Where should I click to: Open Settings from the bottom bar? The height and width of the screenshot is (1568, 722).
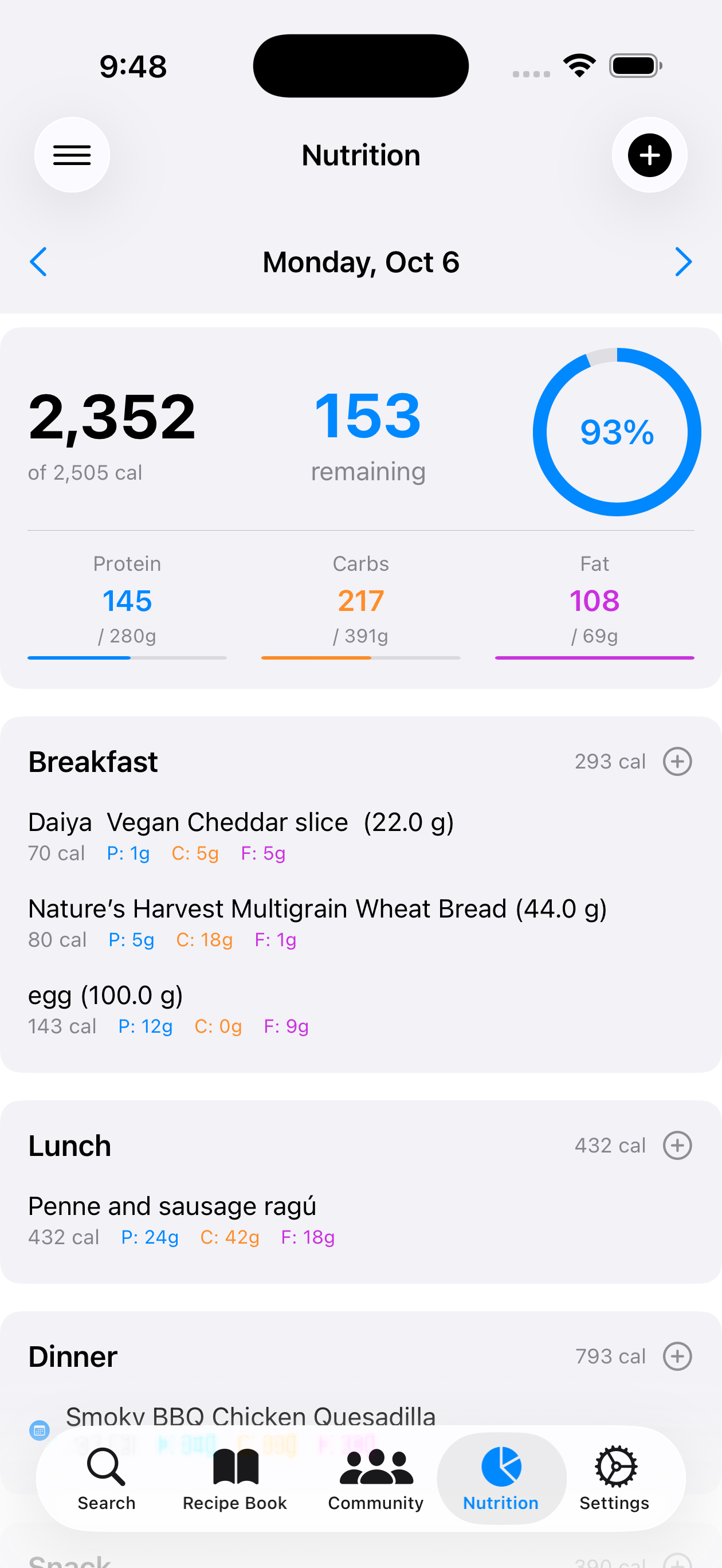(614, 1479)
